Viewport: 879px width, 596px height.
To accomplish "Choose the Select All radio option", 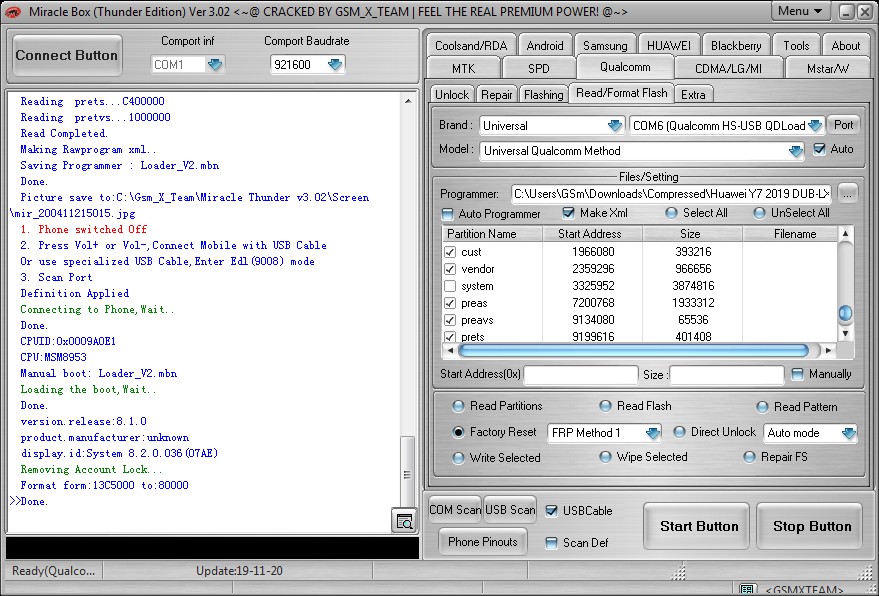I will pos(671,213).
